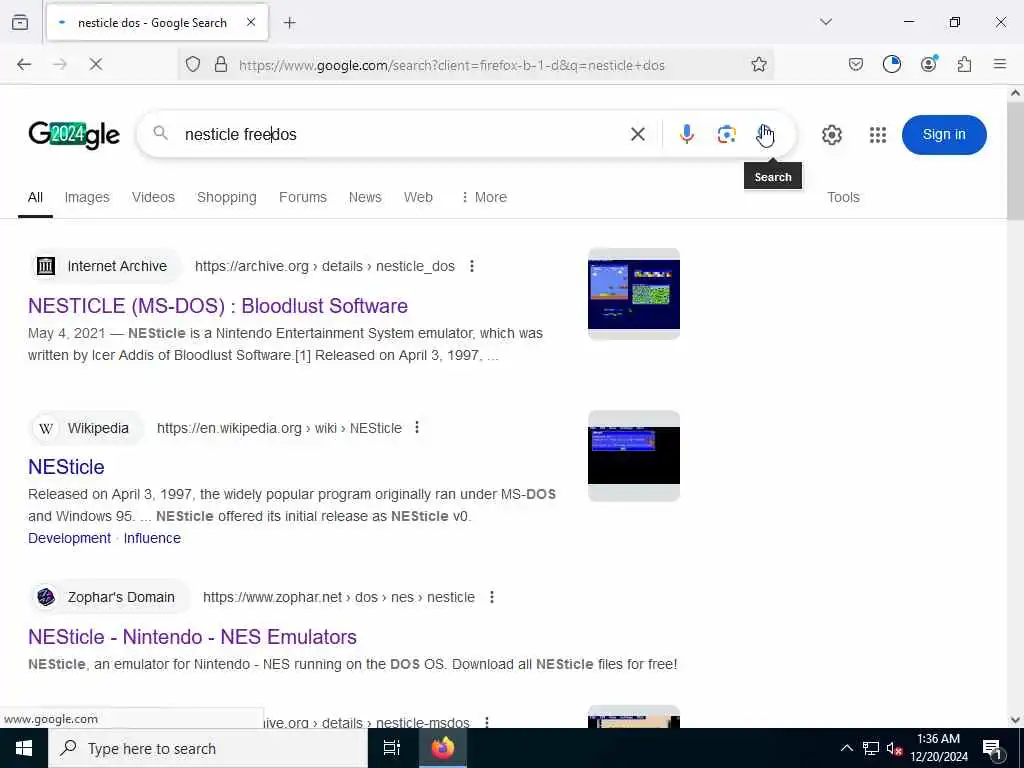Submit search with magnifier button
This screenshot has height=768, width=1024.
tap(765, 134)
